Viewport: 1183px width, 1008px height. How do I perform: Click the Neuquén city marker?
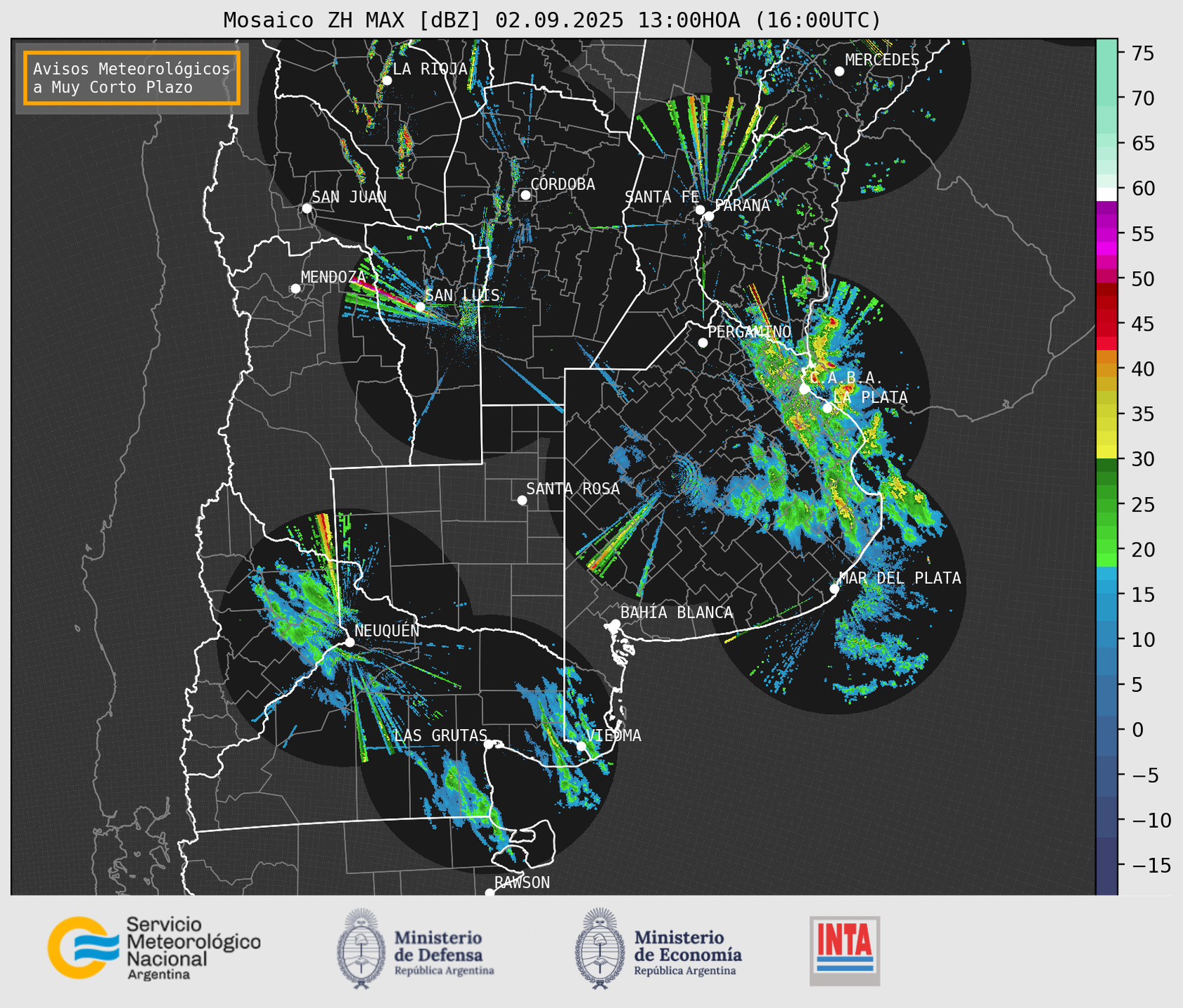[349, 642]
